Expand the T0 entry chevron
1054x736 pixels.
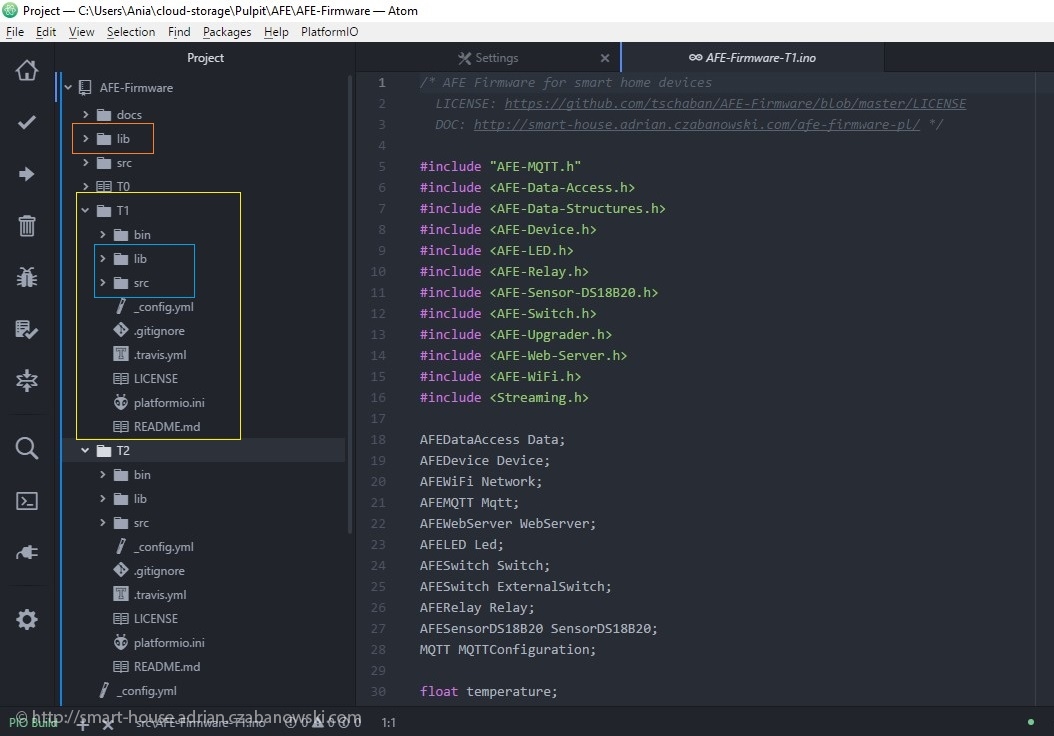pyautogui.click(x=85, y=186)
